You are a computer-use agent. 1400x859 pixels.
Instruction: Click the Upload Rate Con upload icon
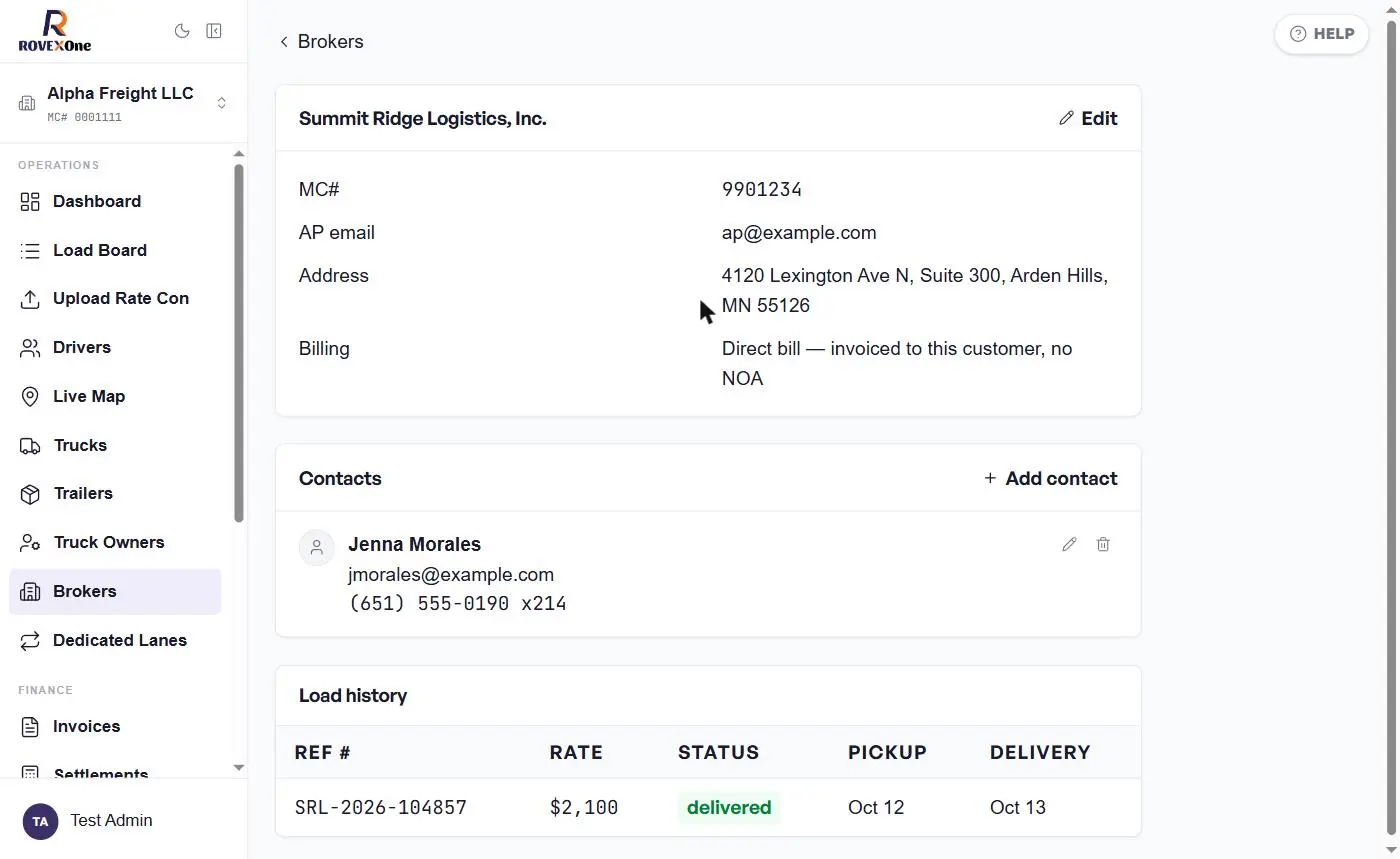30,299
